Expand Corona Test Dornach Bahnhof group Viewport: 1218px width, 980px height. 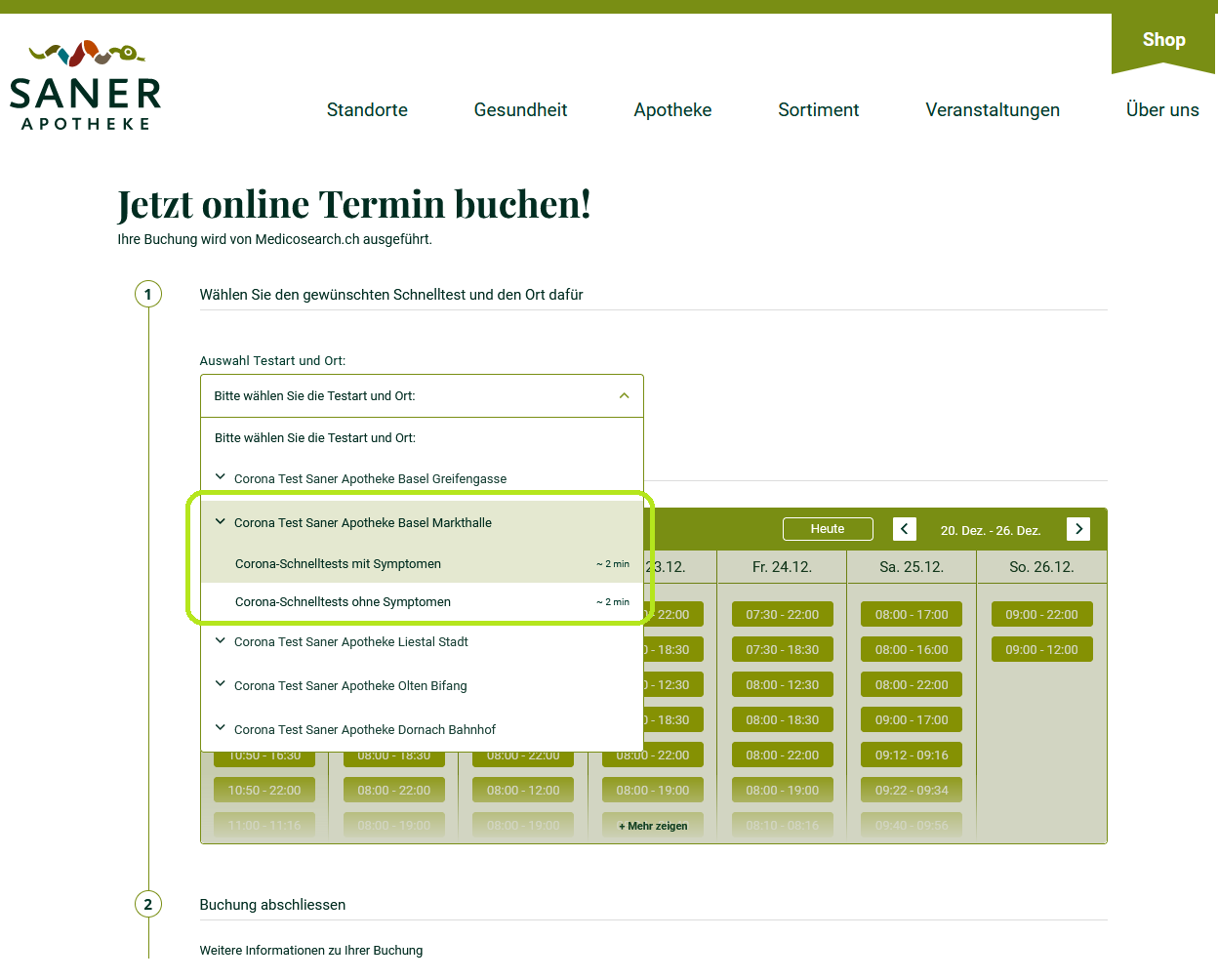click(x=422, y=729)
